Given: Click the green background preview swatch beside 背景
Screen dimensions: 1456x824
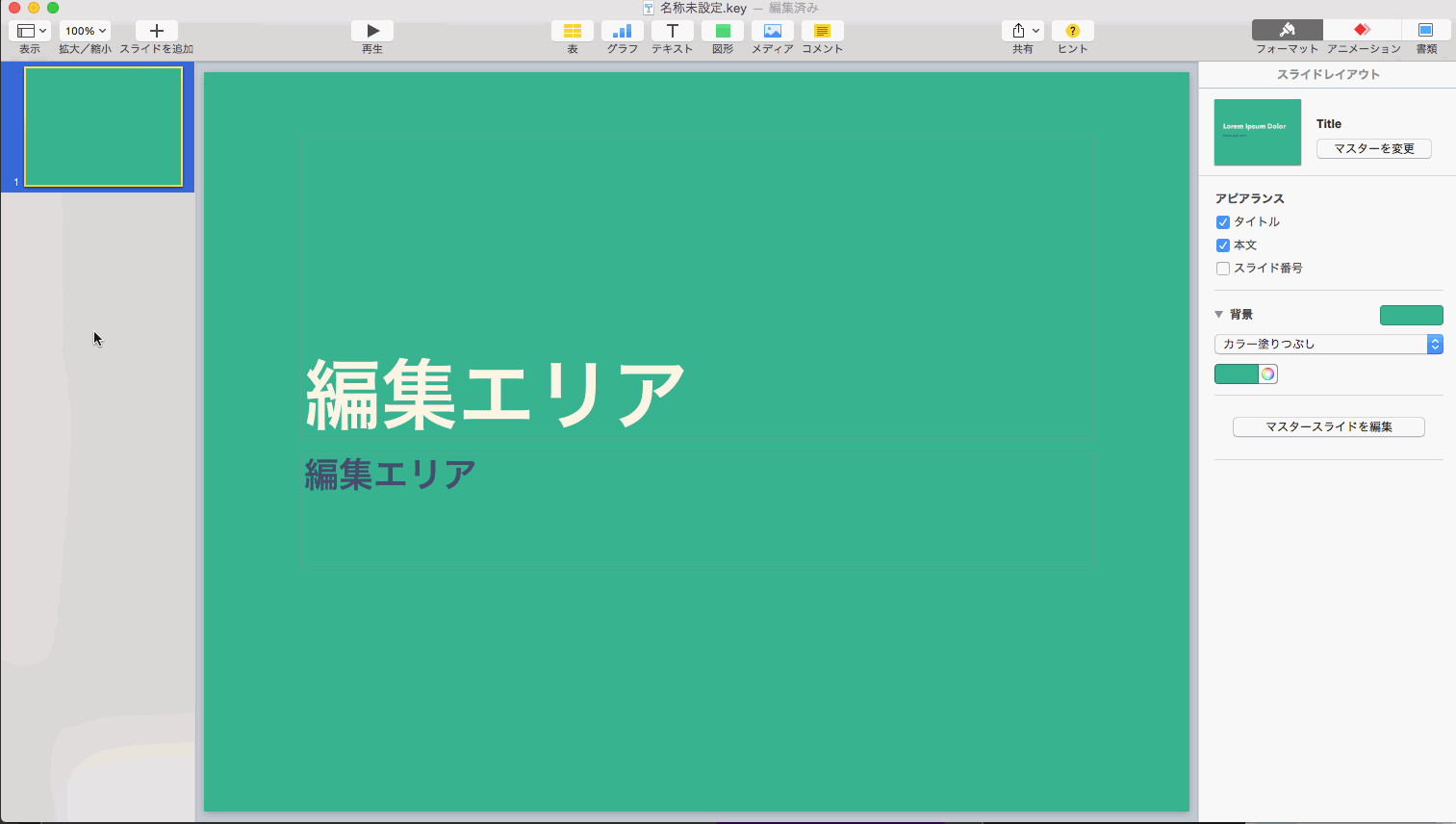Looking at the screenshot, I should coord(1412,315).
